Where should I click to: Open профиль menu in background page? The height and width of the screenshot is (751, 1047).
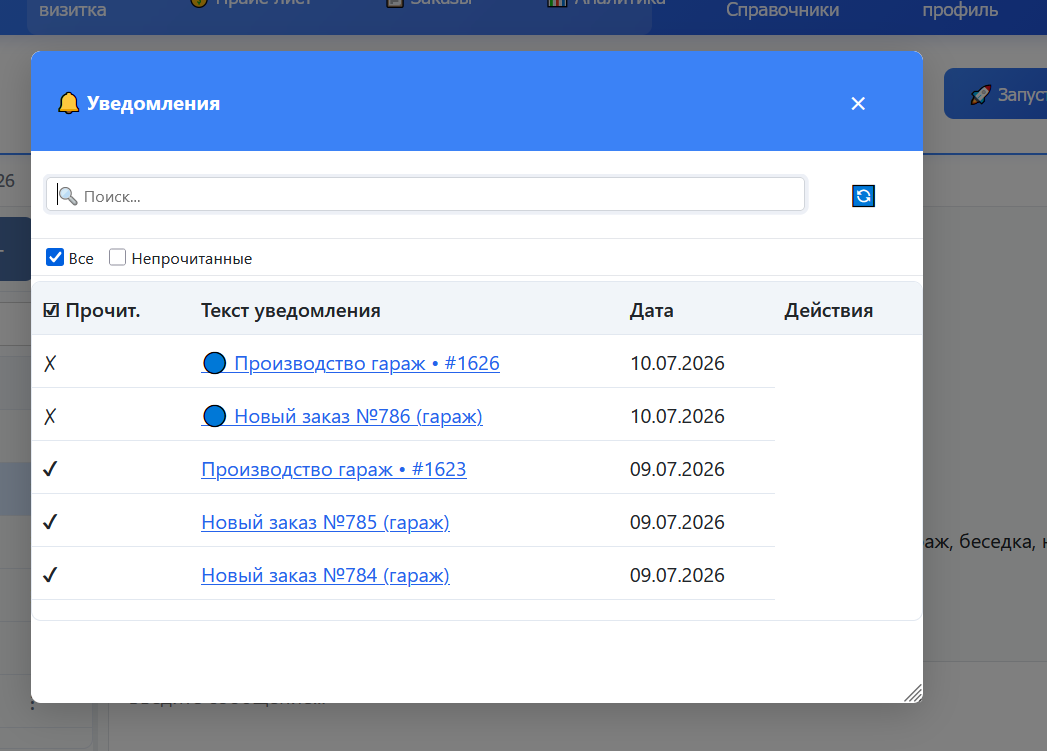[x=960, y=9]
